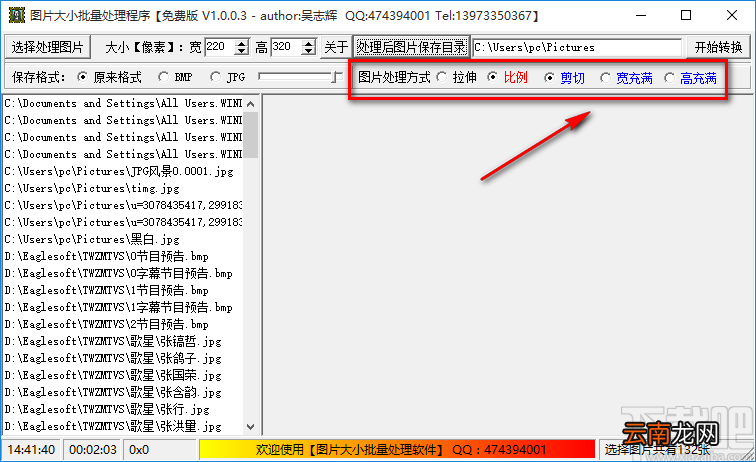Select the 原来格式 save format radio
The width and height of the screenshot is (756, 462).
(83, 77)
